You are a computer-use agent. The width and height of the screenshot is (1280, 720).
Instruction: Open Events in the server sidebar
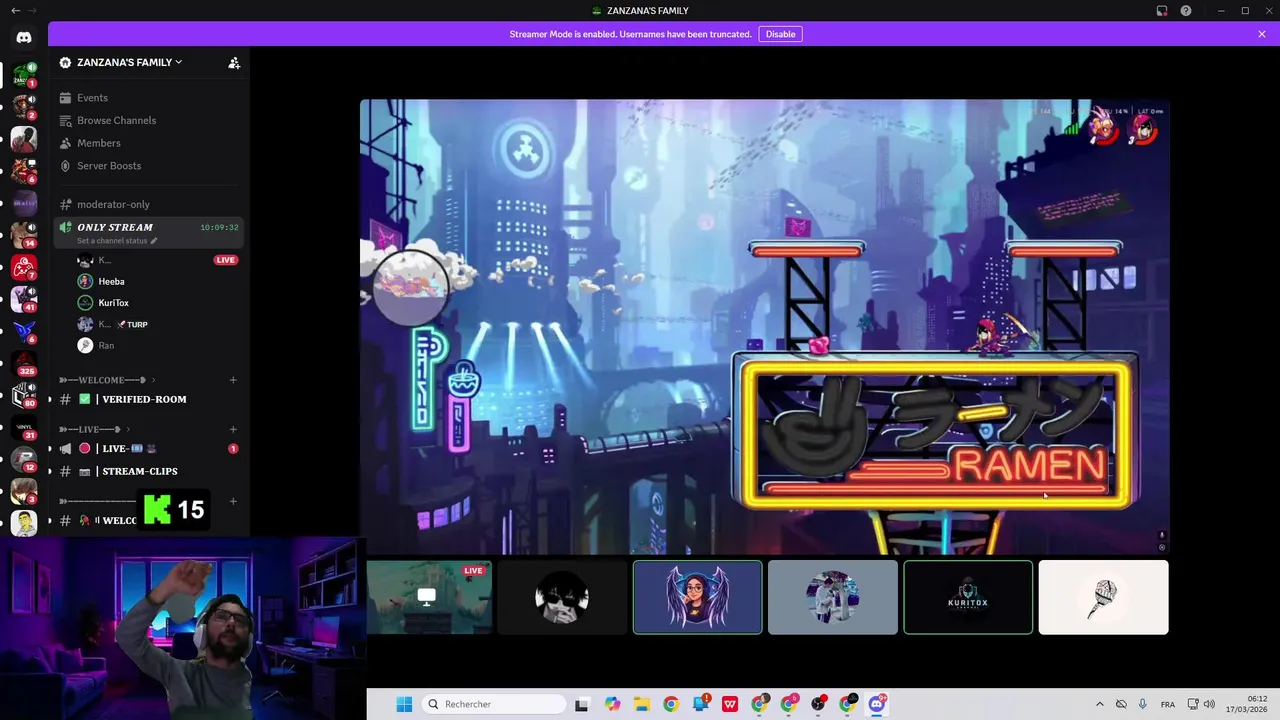click(148, 98)
